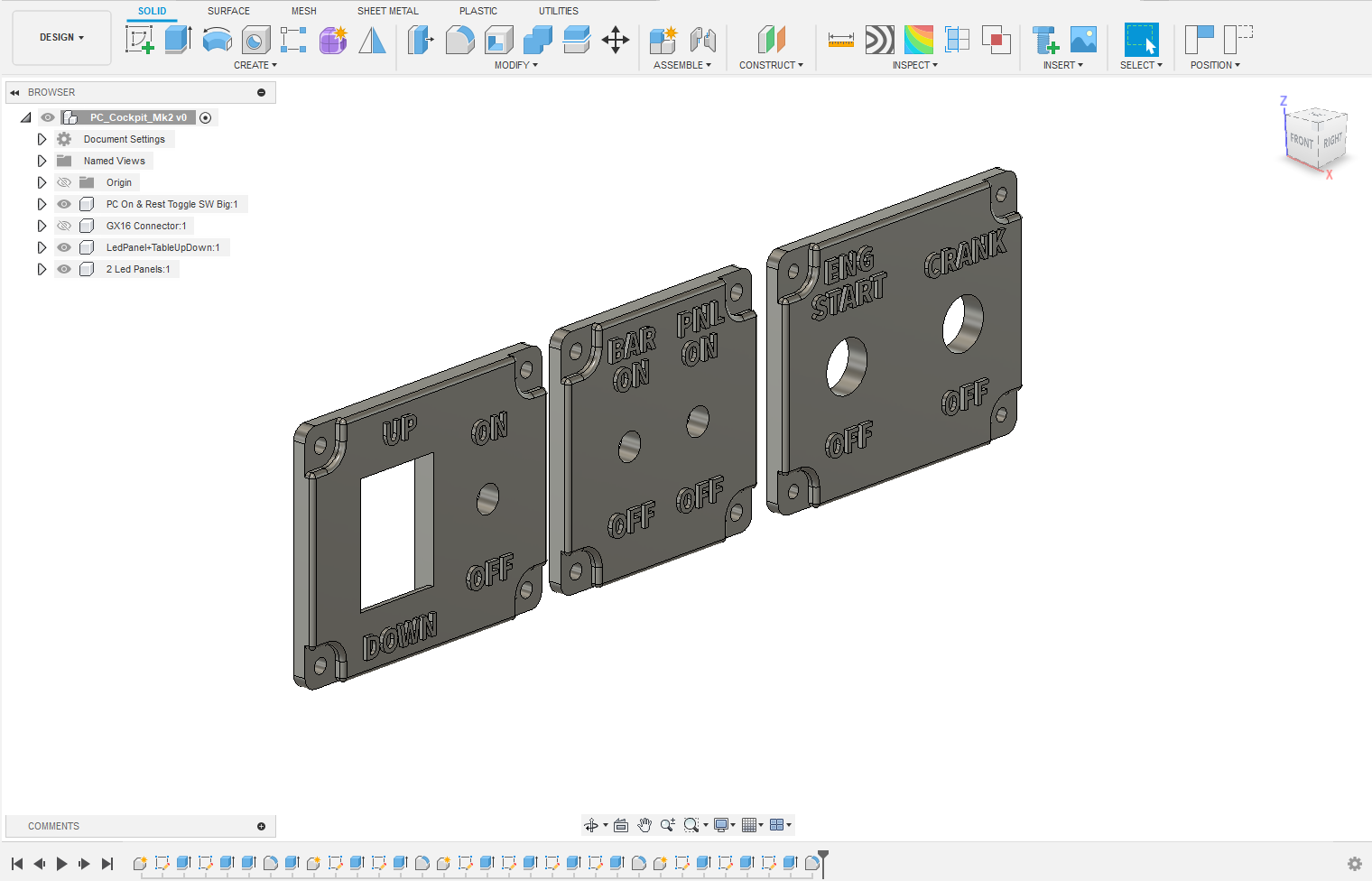Switch to the Utilities tab
Viewport: 1372px width, 881px height.
[559, 11]
